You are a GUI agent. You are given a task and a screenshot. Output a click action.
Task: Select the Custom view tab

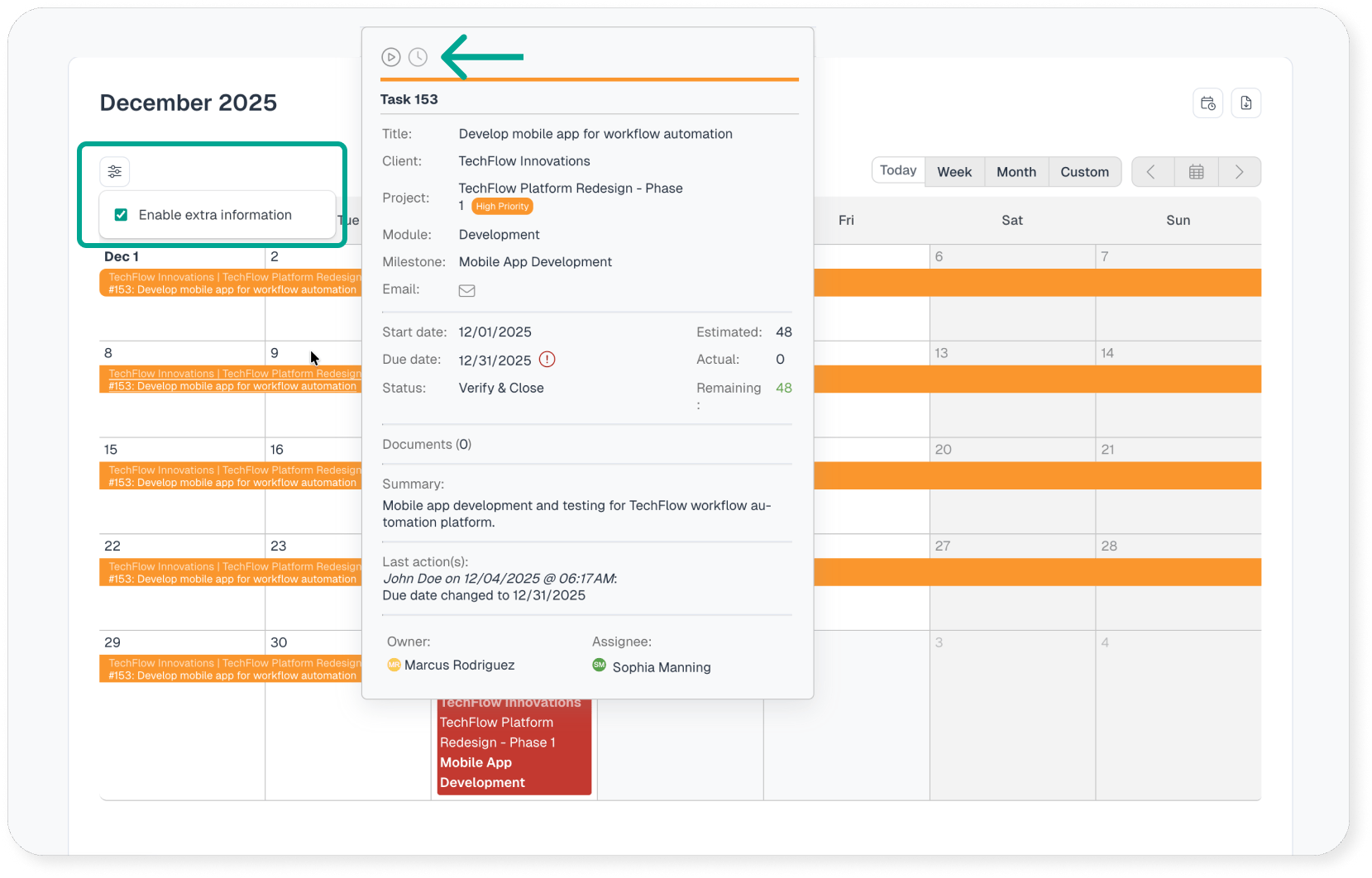point(1084,172)
